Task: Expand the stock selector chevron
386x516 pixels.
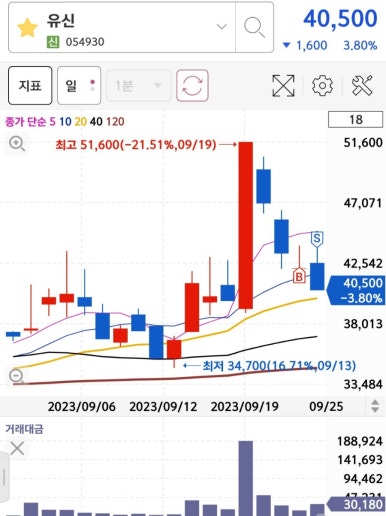Action: [x=222, y=27]
